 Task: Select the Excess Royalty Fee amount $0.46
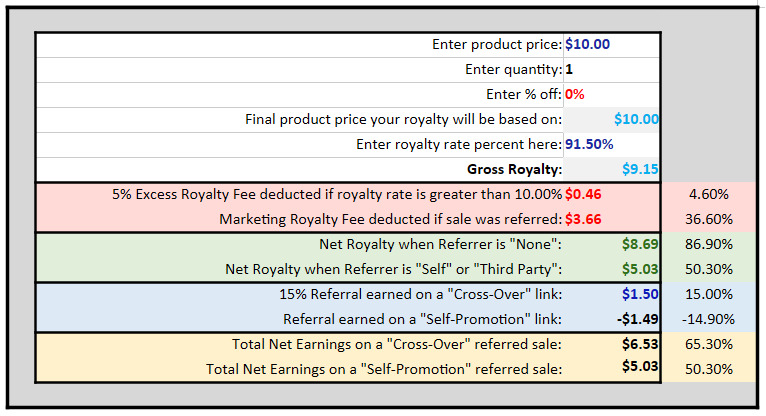pyautogui.click(x=611, y=195)
